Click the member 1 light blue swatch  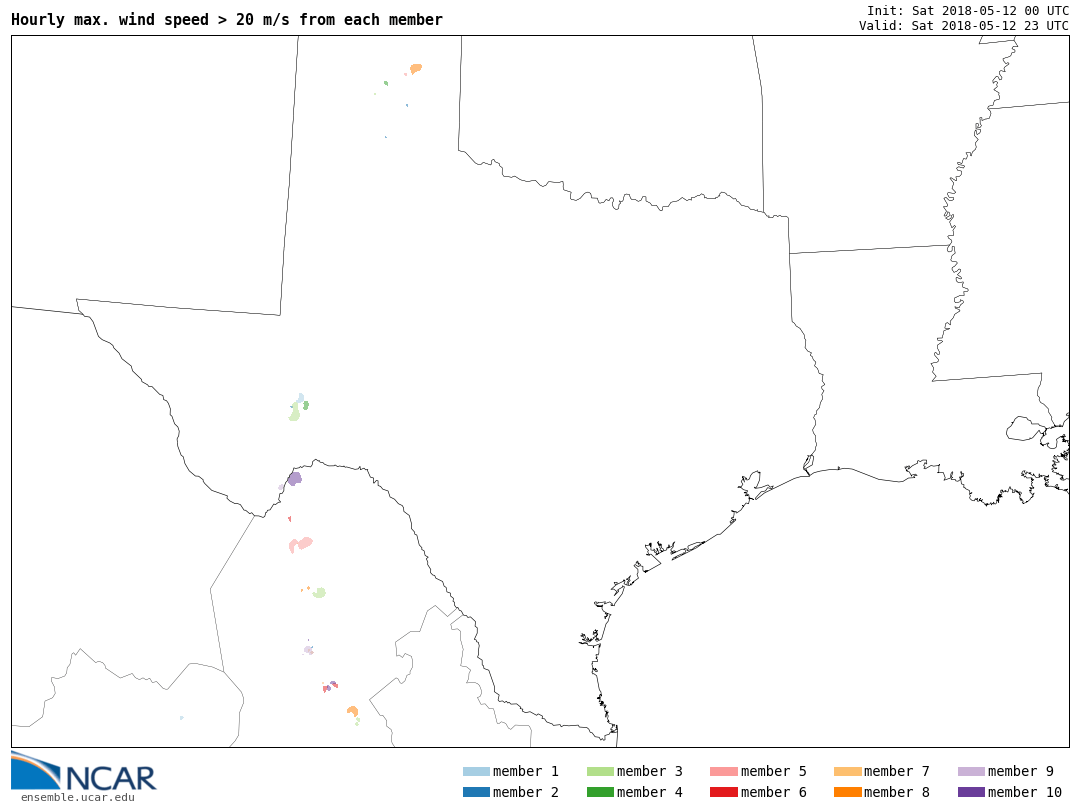476,771
